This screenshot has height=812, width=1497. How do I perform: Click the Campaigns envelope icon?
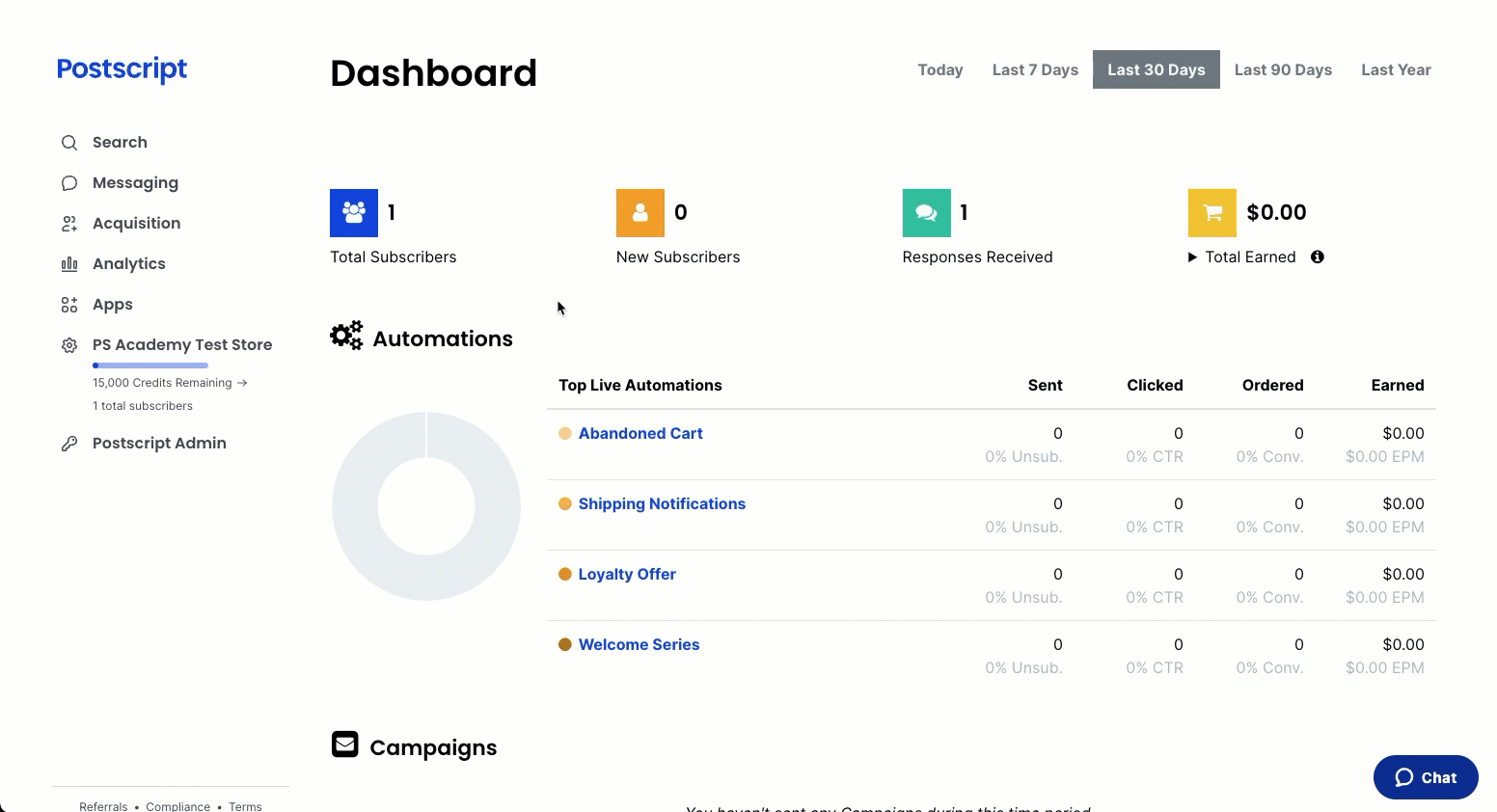coord(345,744)
